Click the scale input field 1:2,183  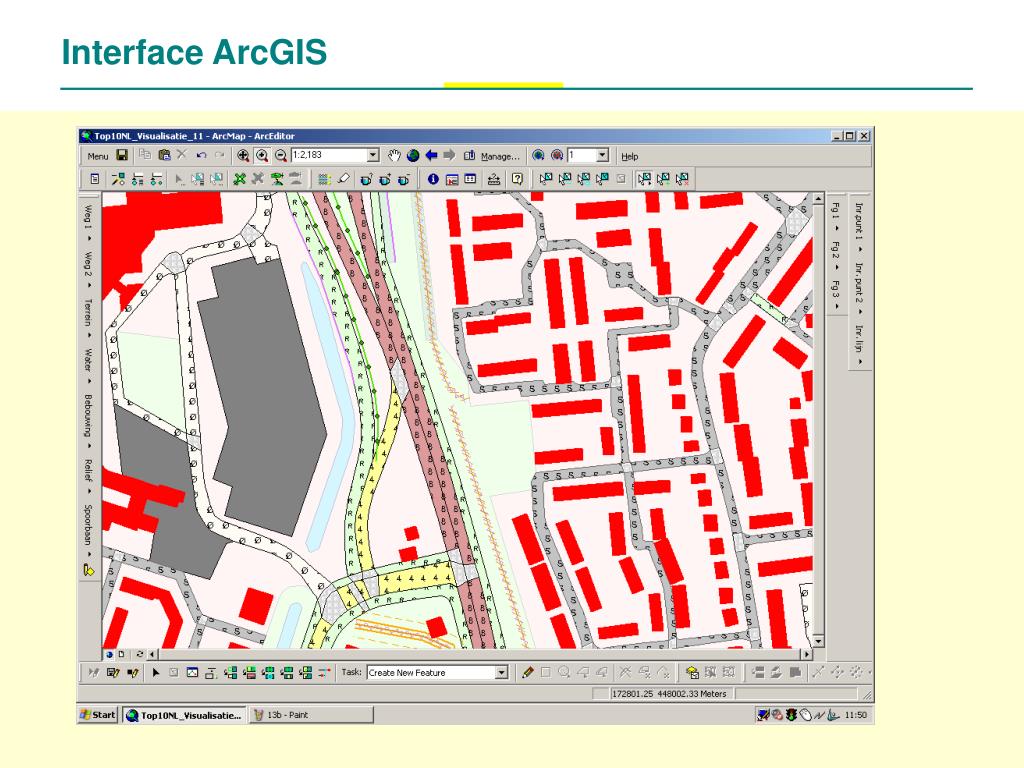(329, 155)
